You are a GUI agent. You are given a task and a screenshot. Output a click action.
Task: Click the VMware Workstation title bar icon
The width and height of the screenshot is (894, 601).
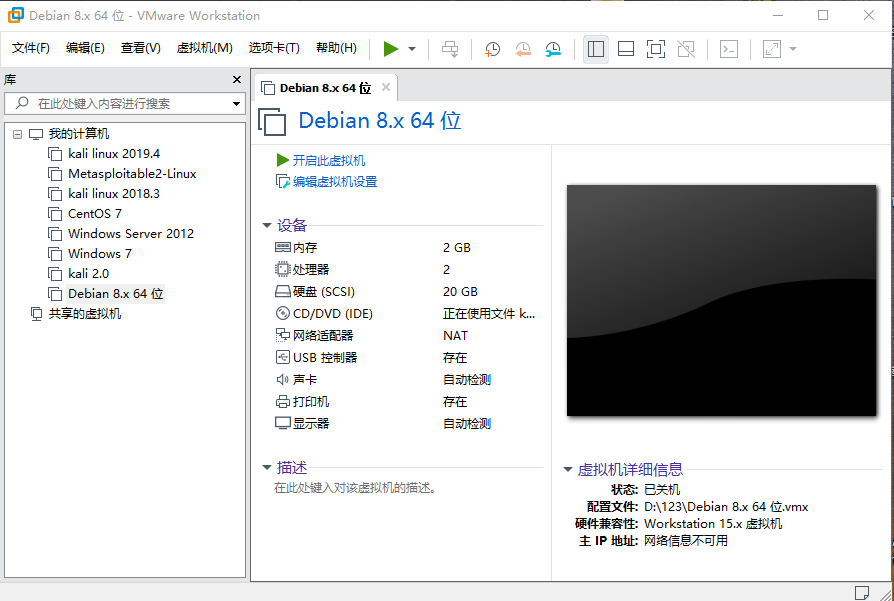click(15, 15)
